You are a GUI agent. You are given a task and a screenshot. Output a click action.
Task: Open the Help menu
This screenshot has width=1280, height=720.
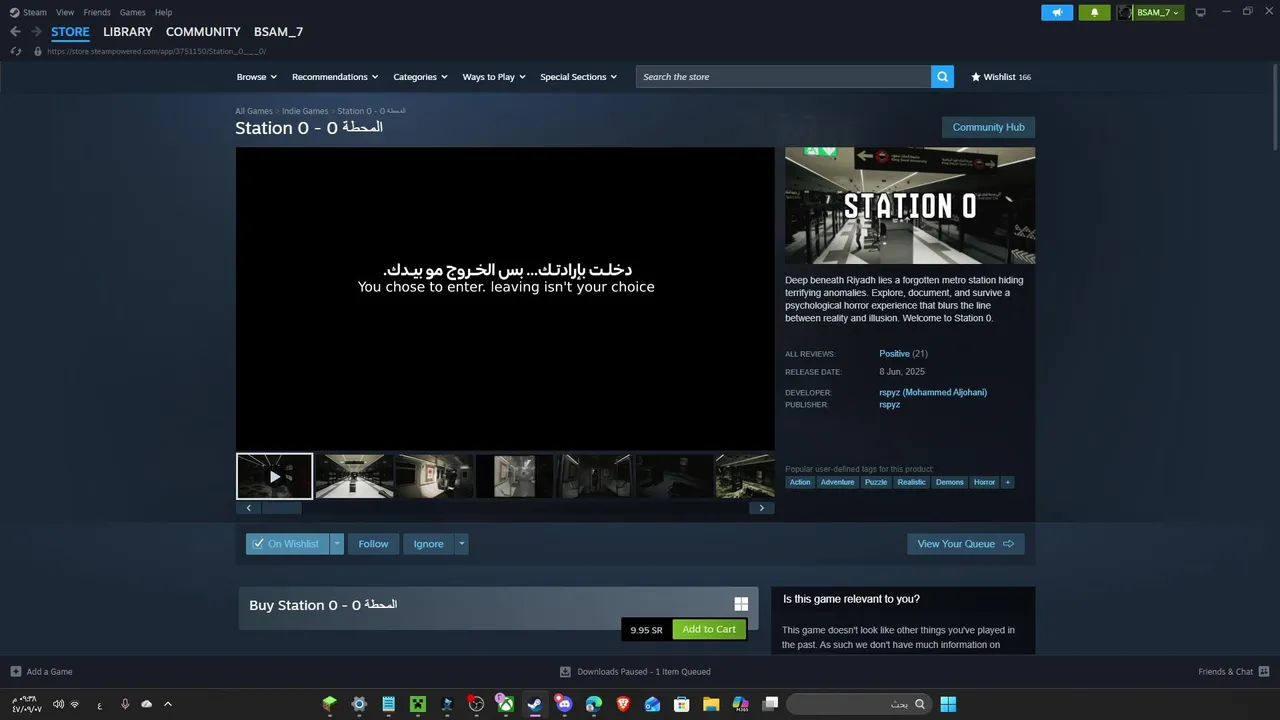163,12
